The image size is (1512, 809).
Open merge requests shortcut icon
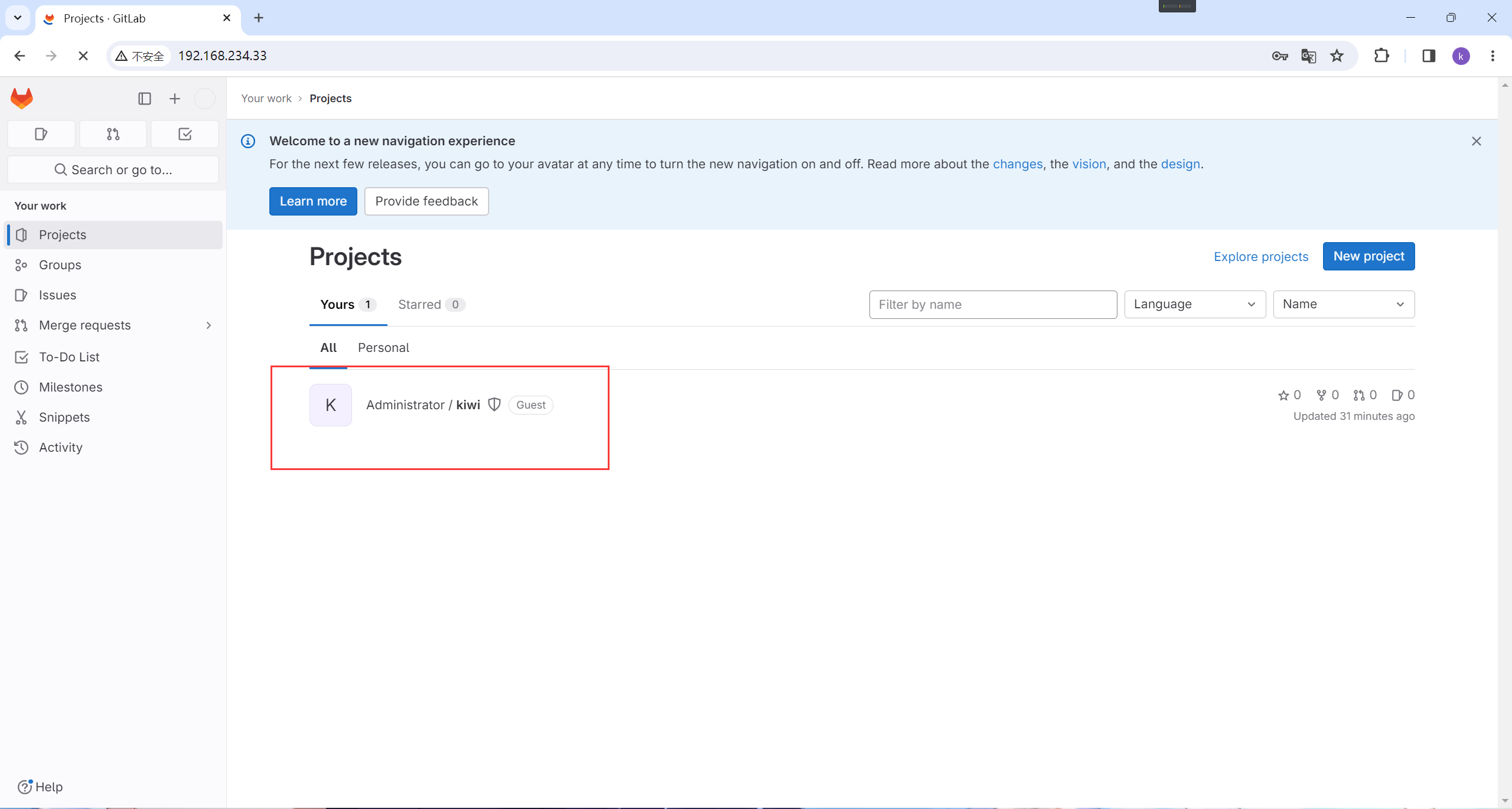pos(113,134)
